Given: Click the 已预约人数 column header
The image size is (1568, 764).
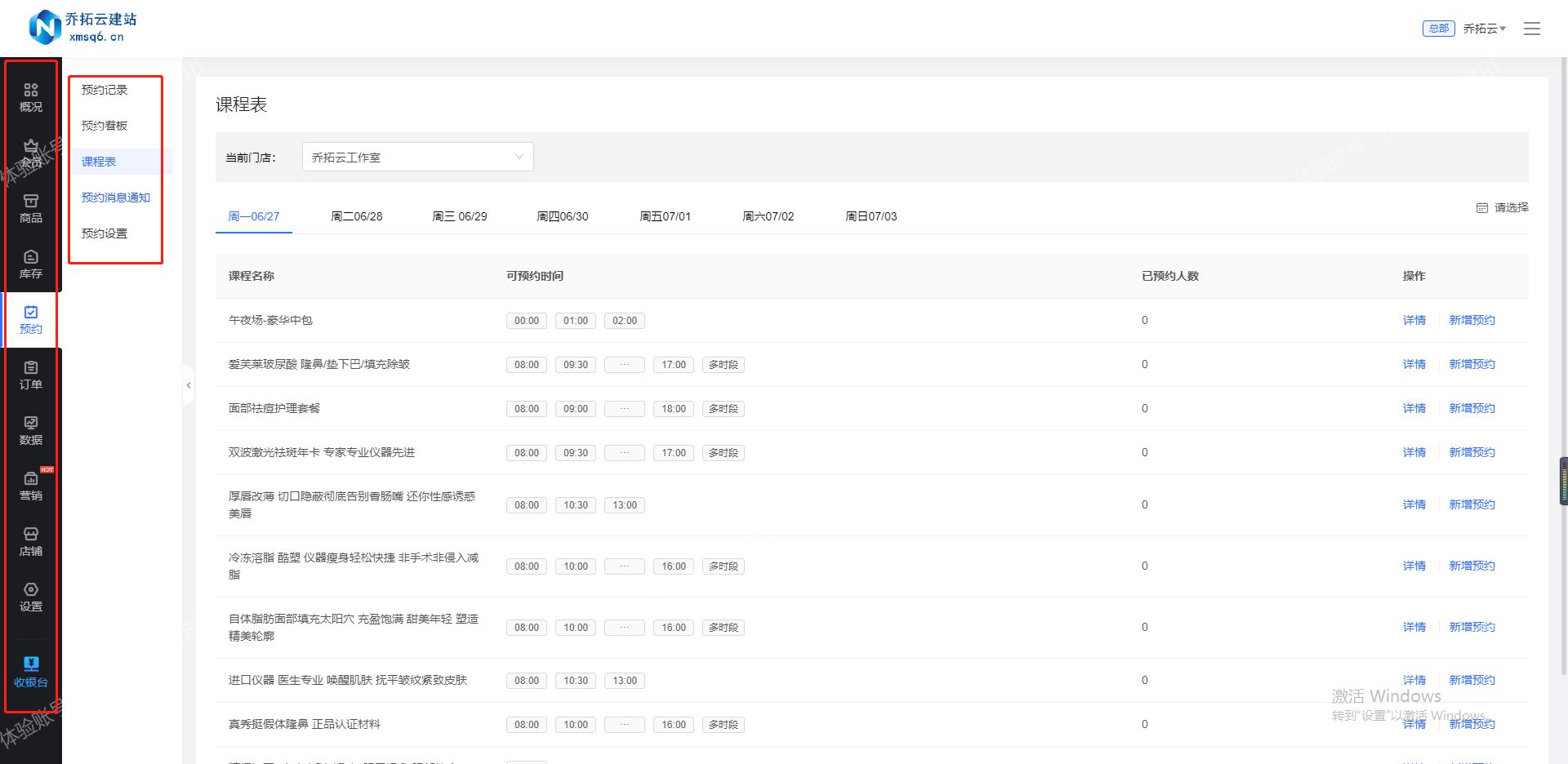Looking at the screenshot, I should 1170,276.
